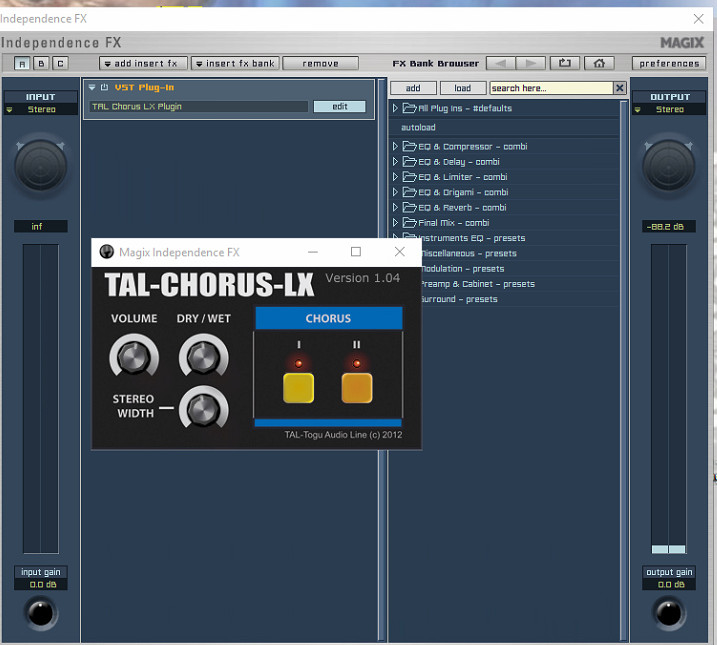Maximize the Magix Independence FX plugin window

coord(356,252)
